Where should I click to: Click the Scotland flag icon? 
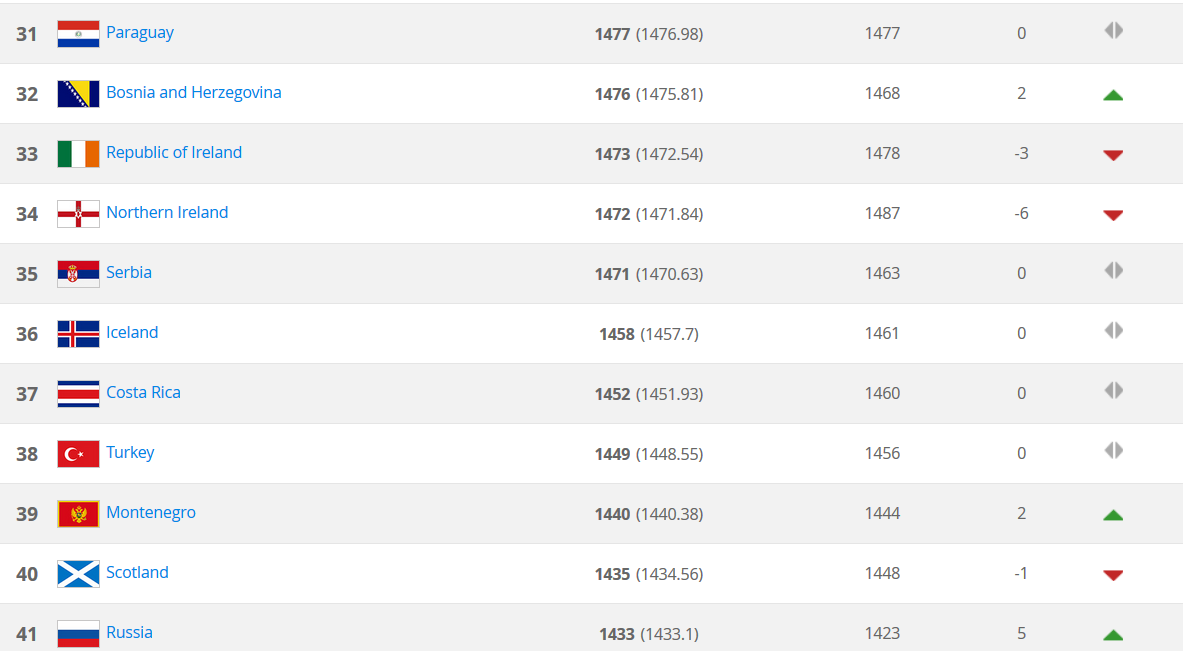[78, 574]
